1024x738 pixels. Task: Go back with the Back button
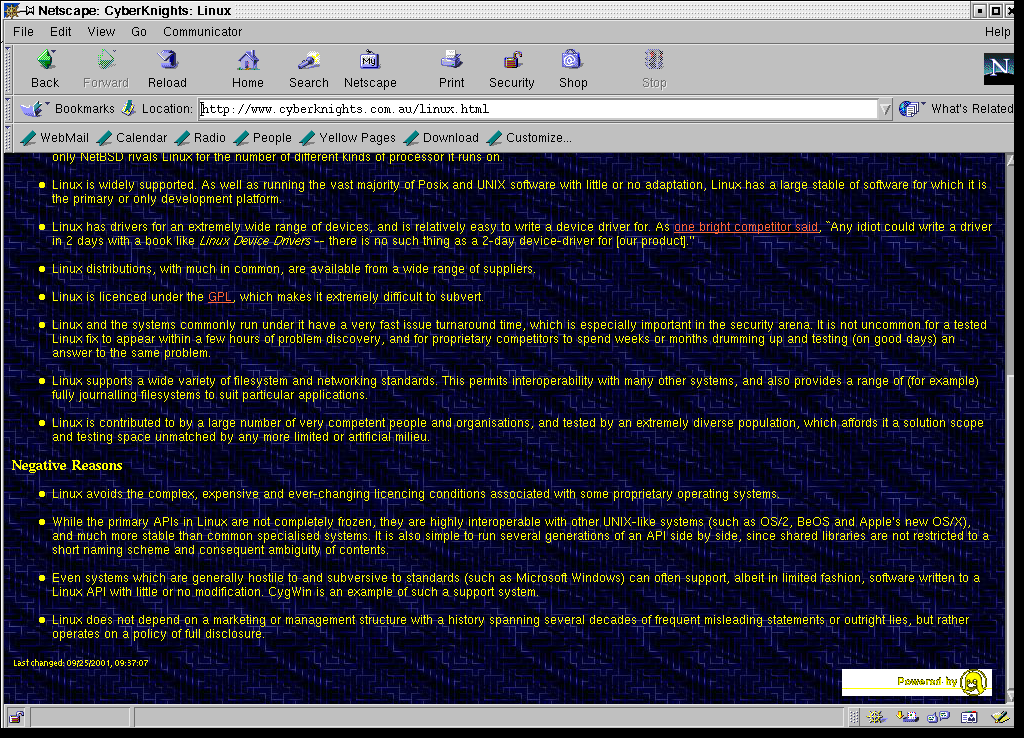(x=45, y=69)
